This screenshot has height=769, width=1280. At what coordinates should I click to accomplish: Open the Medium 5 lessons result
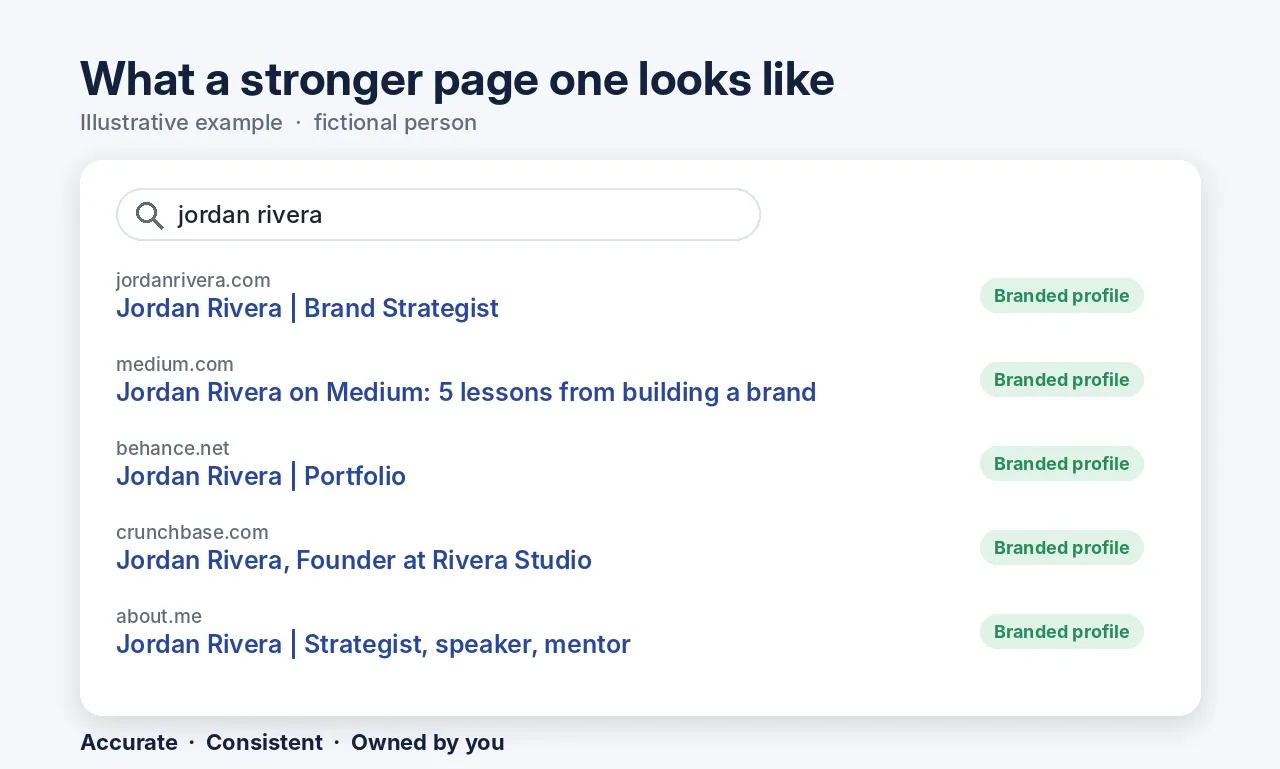pyautogui.click(x=466, y=392)
